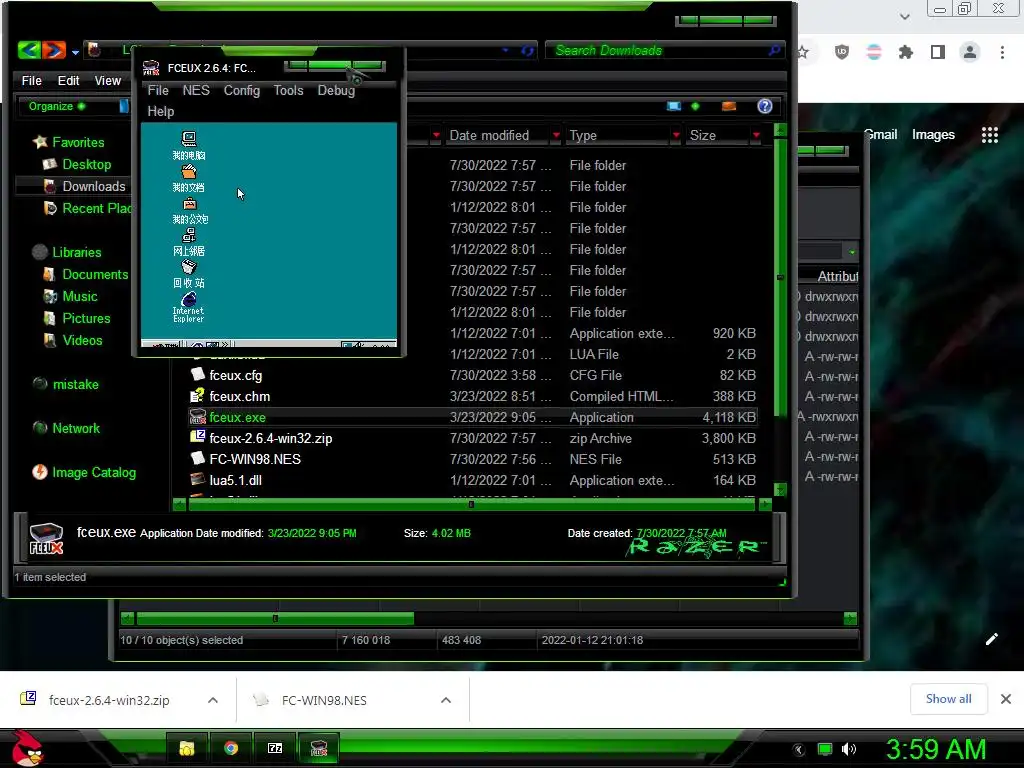The height and width of the screenshot is (768, 1024).
Task: Open File Explorer taskbar icon
Action: [187, 748]
